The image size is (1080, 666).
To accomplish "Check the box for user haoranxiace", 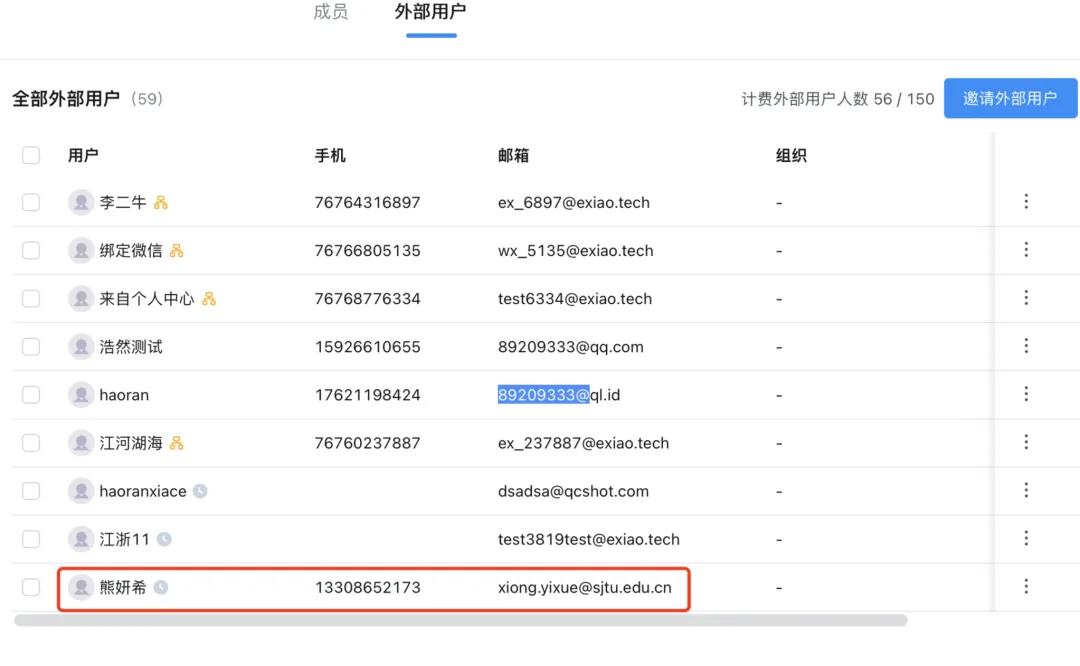I will coord(31,491).
